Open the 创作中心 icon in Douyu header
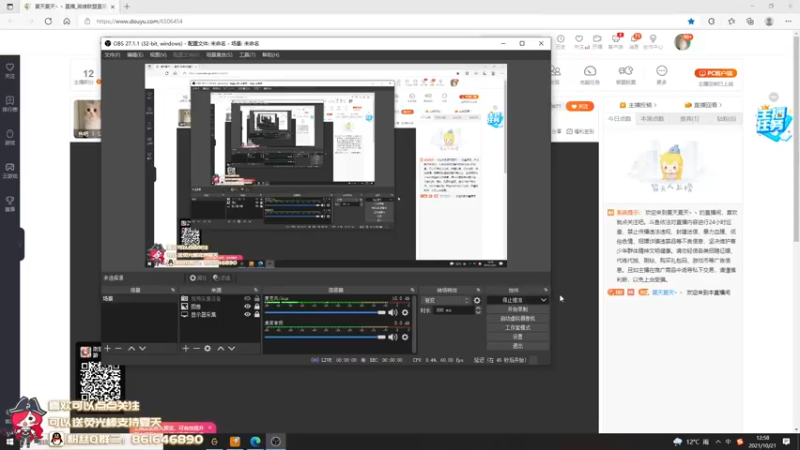Viewport: 800px width, 450px height. tap(653, 42)
